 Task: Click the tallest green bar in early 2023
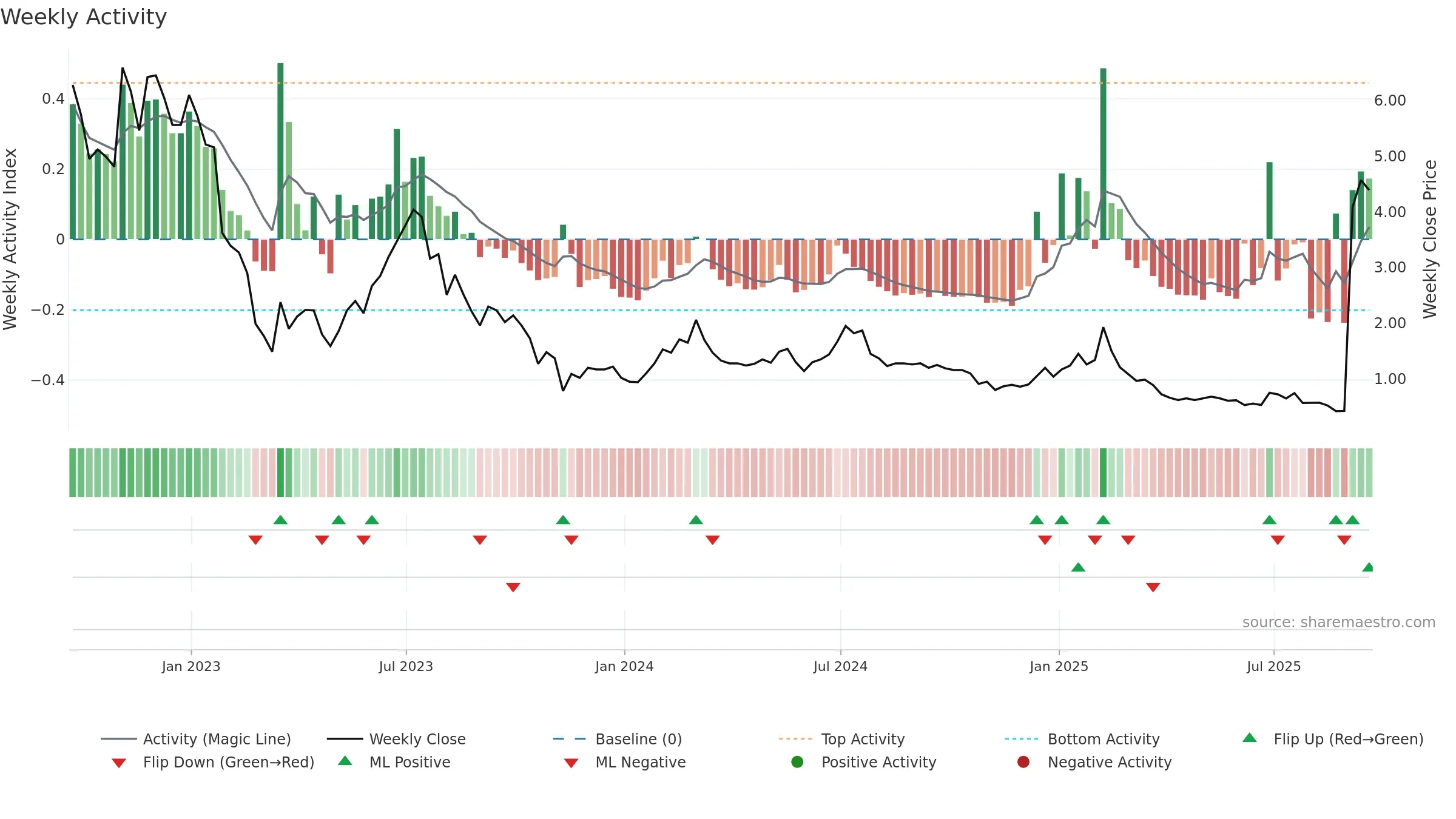(x=280, y=151)
